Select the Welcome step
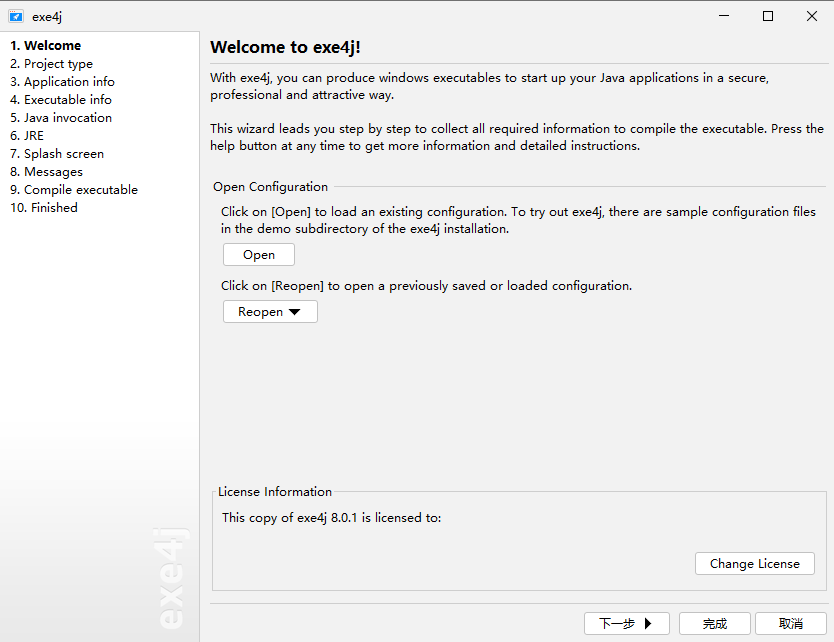Screen dimensions: 834x642 coord(46,46)
